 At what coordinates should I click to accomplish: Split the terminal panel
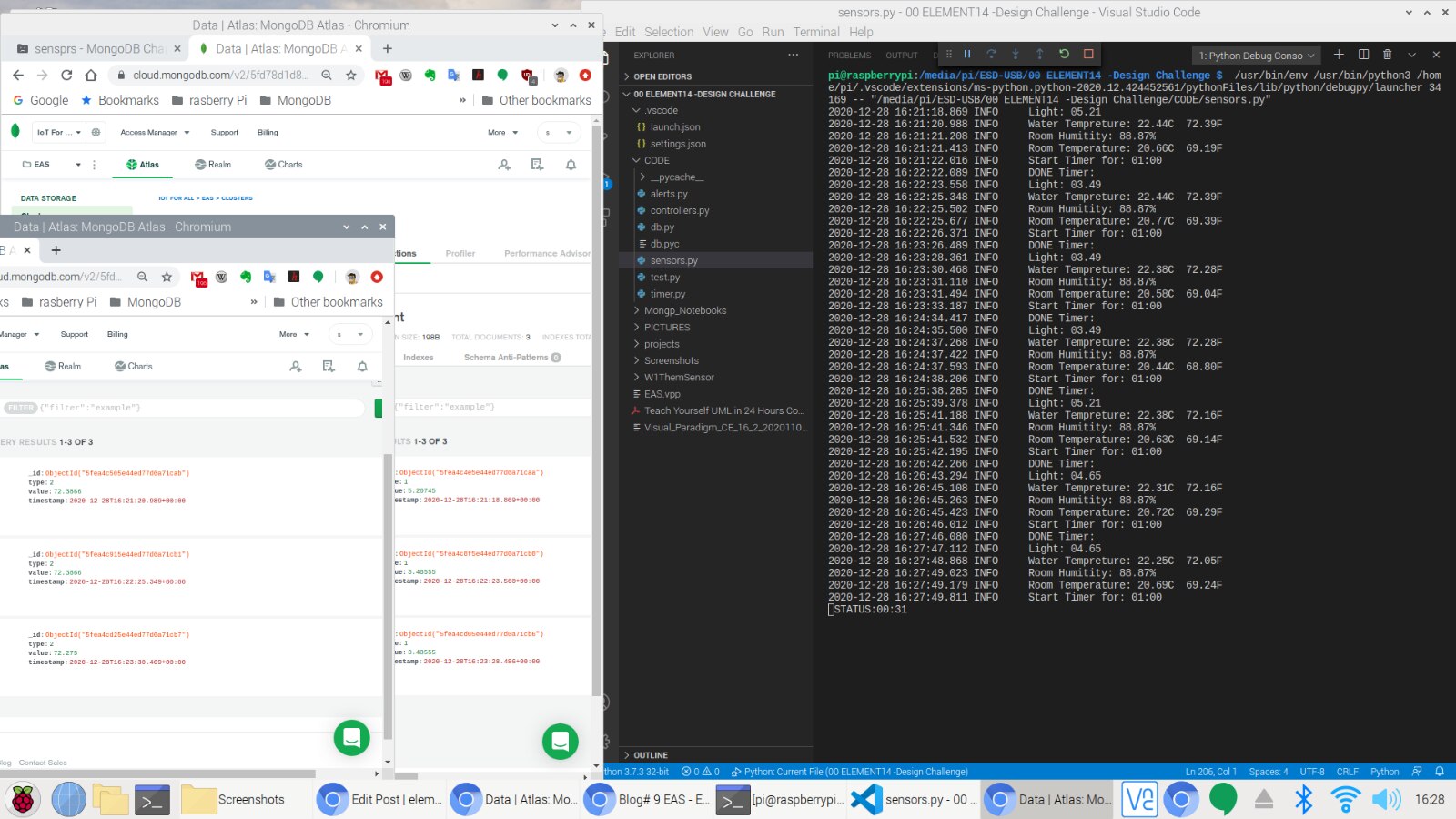click(x=1363, y=55)
